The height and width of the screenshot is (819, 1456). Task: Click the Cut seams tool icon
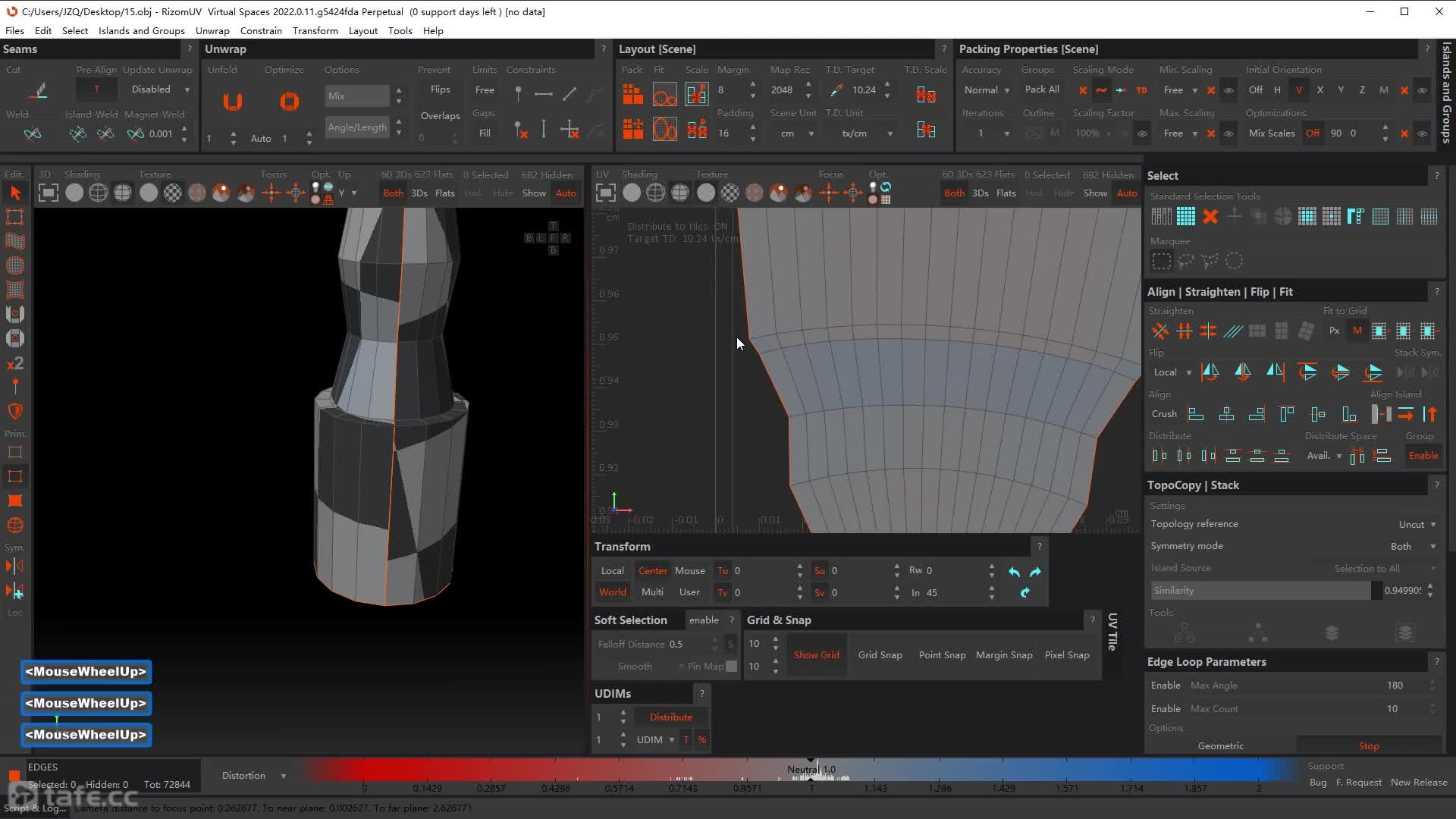(x=39, y=91)
